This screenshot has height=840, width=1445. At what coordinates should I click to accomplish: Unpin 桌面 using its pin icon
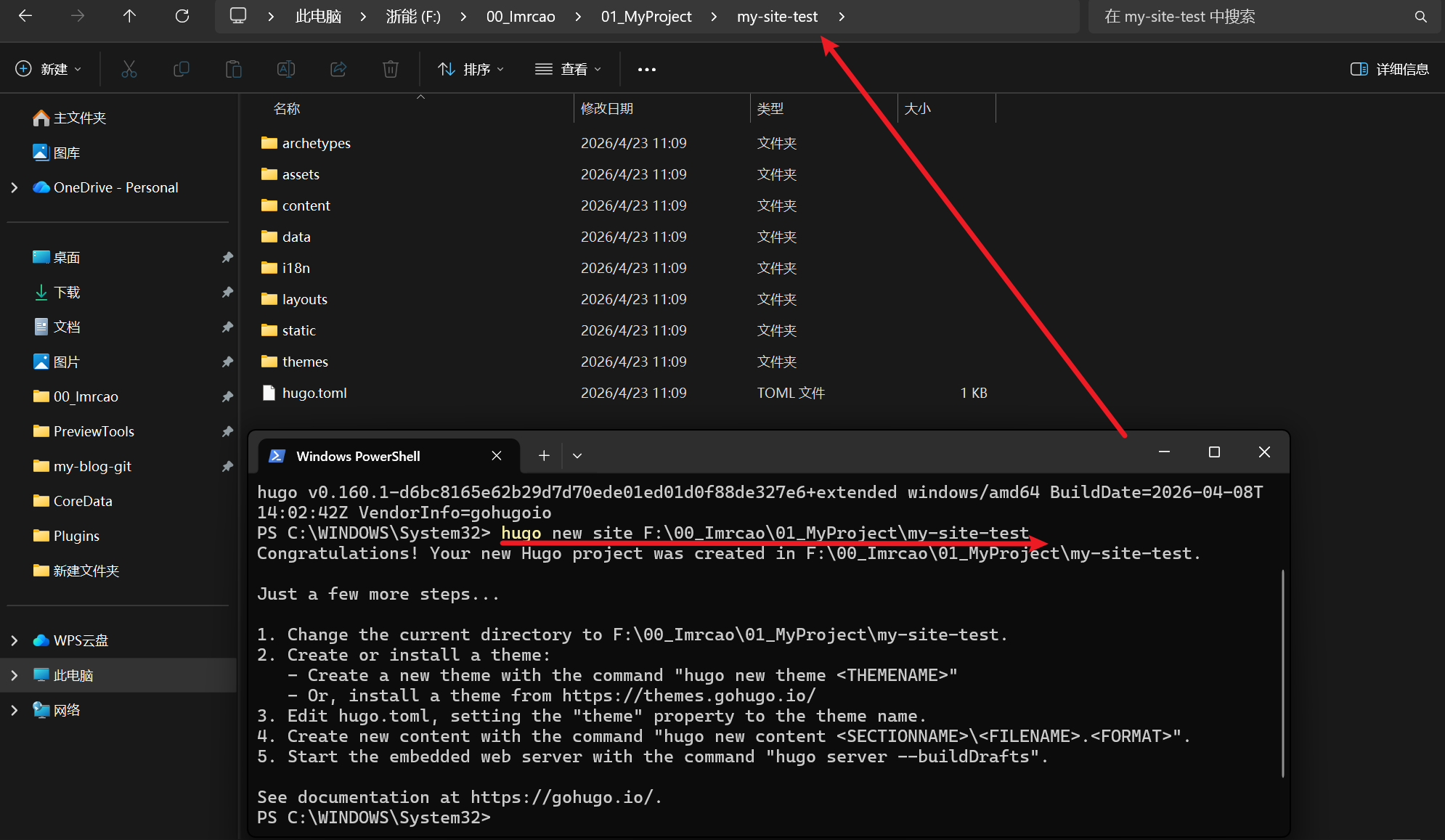click(227, 257)
